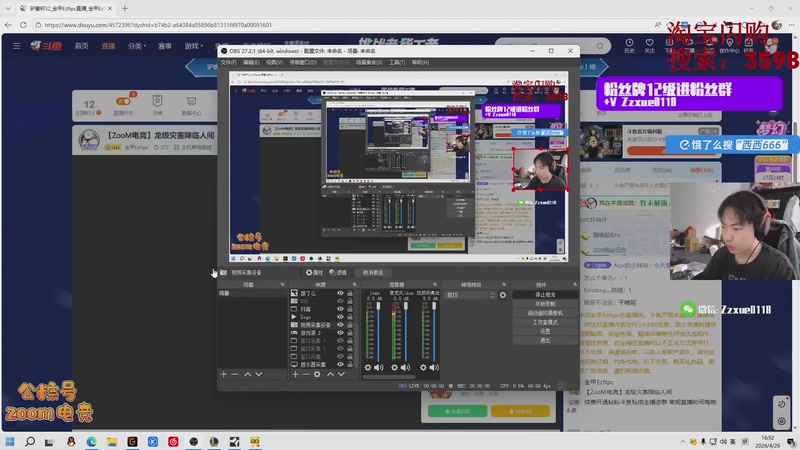This screenshot has width=800, height=450.
Task: Remove scene with minus icon
Action: pyautogui.click(x=235, y=374)
